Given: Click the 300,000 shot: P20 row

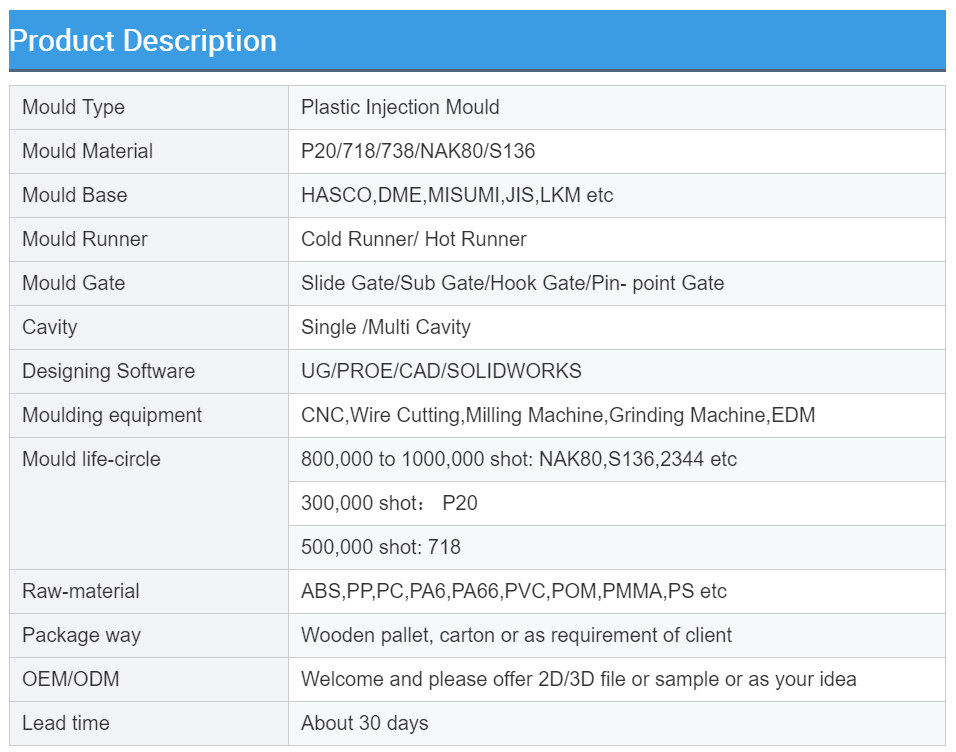Looking at the screenshot, I should coord(389,503).
